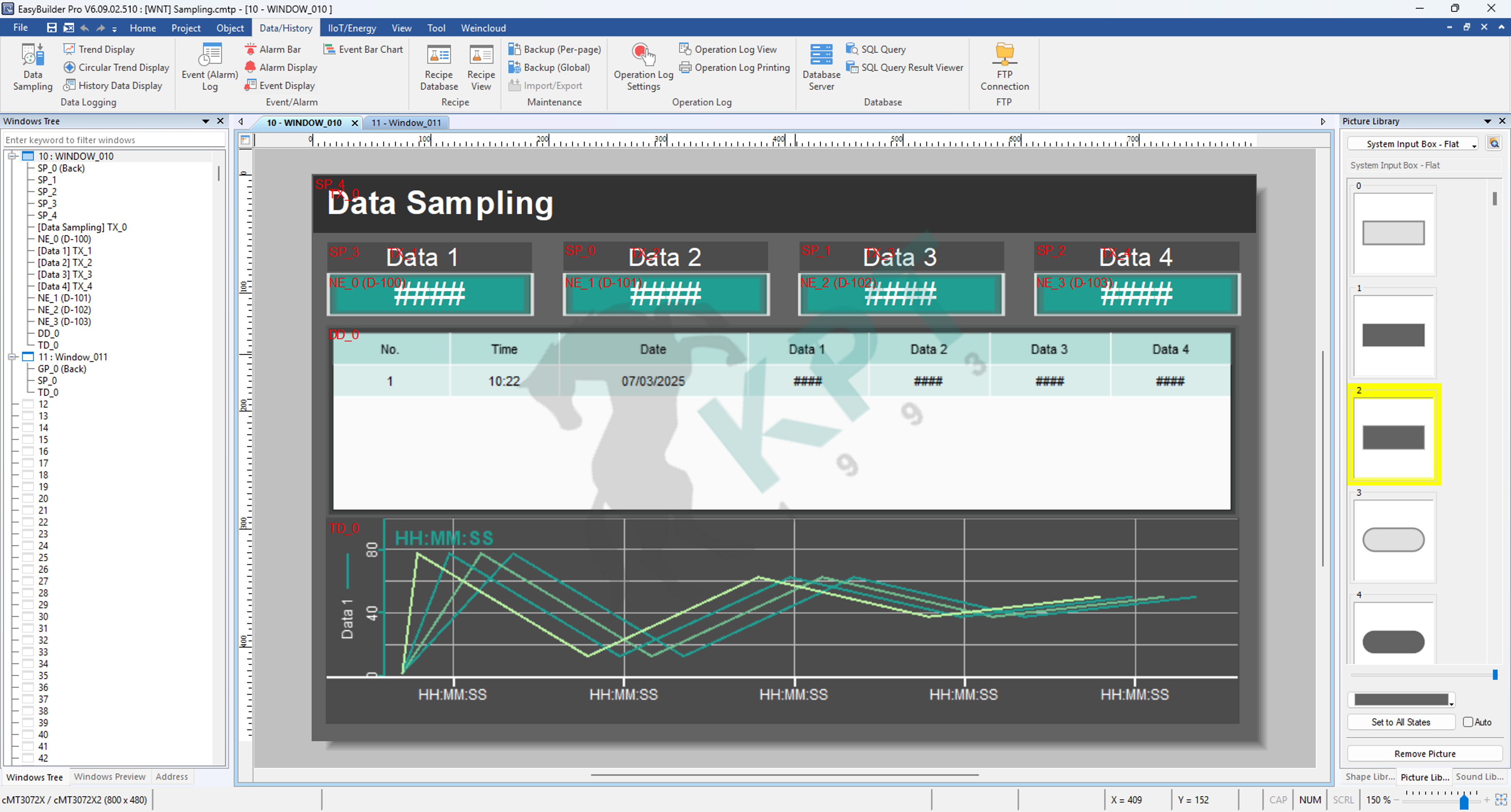This screenshot has height=812, width=1511.
Task: Open Windows Tree panel options arrow
Action: click(206, 121)
